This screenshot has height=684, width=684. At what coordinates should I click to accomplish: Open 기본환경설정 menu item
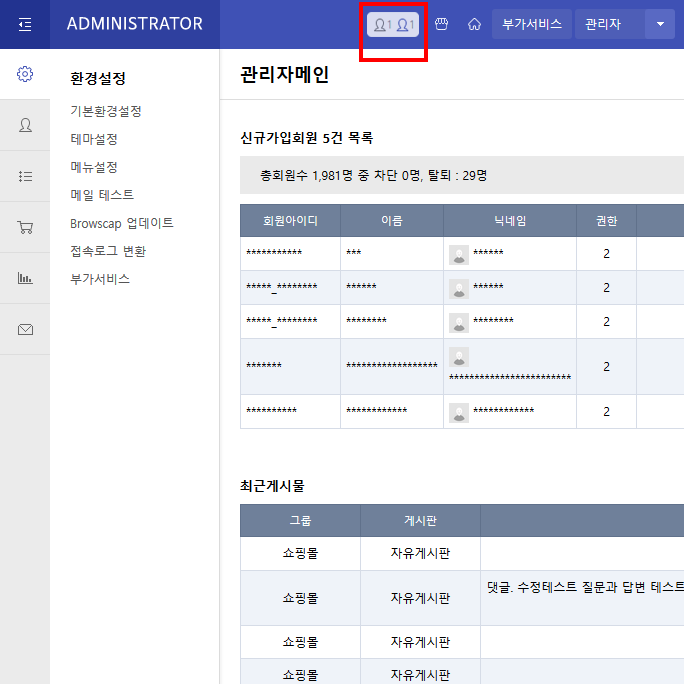[106, 111]
